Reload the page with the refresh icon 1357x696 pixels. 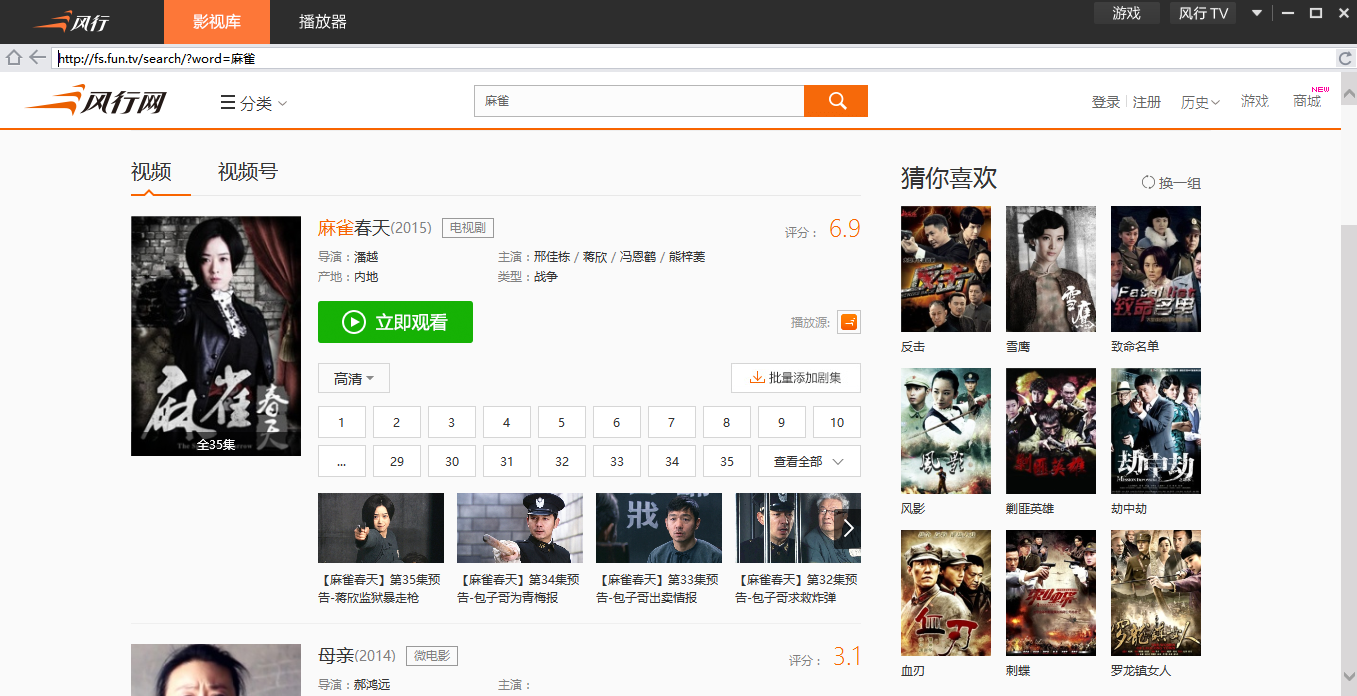tap(1344, 57)
